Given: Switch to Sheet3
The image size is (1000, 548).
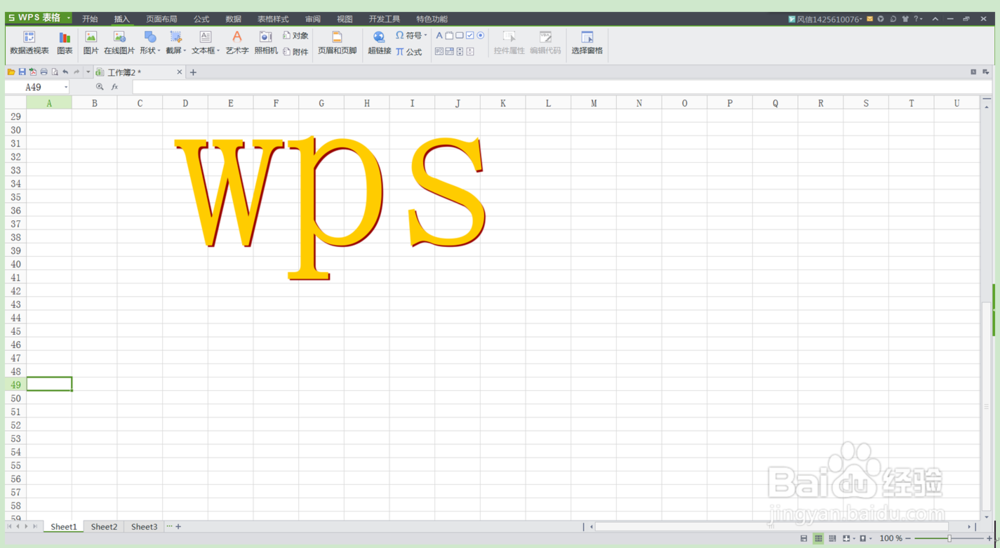Looking at the screenshot, I should coord(144,527).
